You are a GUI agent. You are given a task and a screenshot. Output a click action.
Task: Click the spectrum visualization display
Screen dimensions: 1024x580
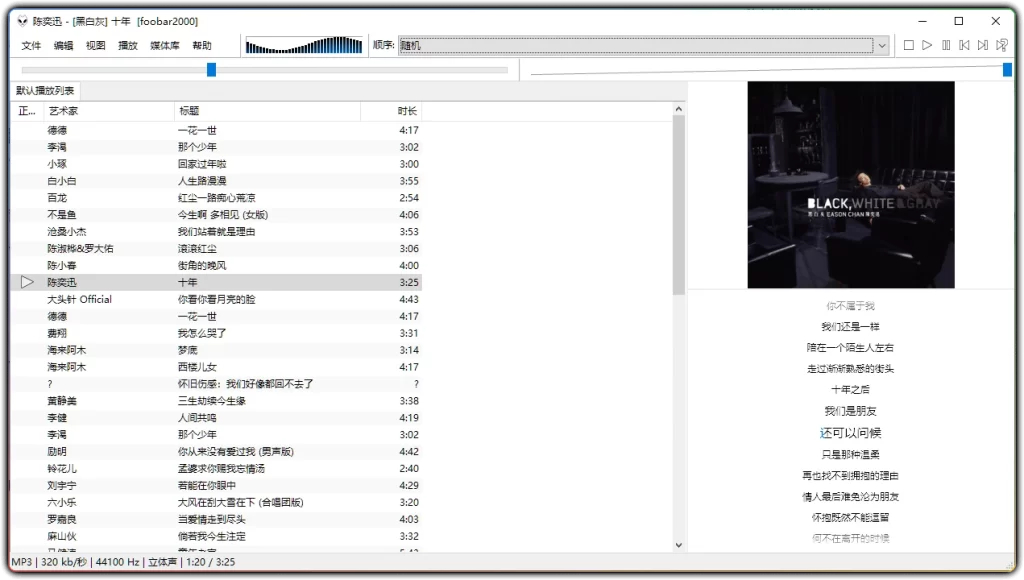click(305, 44)
